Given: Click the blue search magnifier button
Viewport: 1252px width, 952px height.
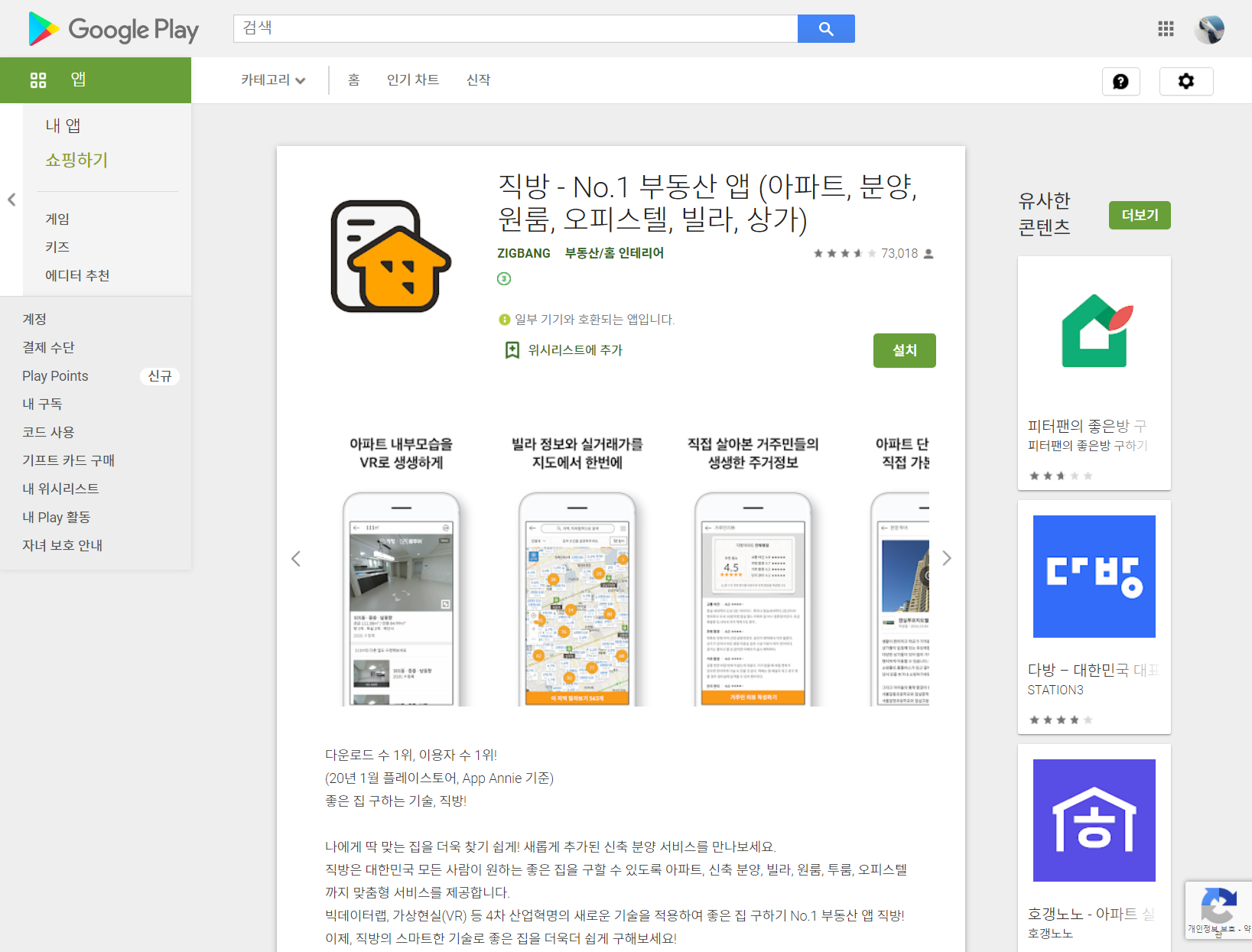Looking at the screenshot, I should pos(826,29).
